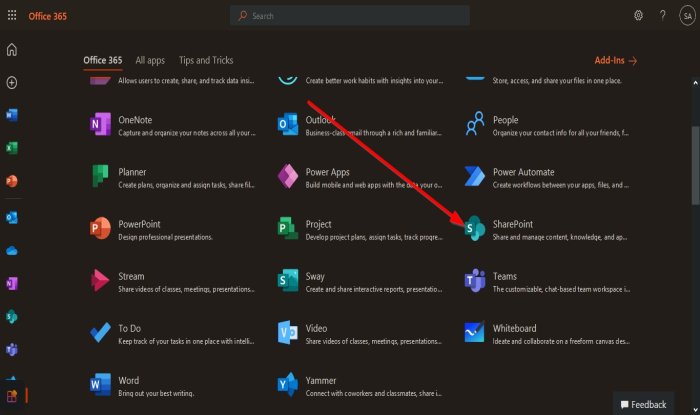Screen dimensions: 700x415
Task: Click 'Connect with coworkers and classmates' text
Action: [x=374, y=393]
